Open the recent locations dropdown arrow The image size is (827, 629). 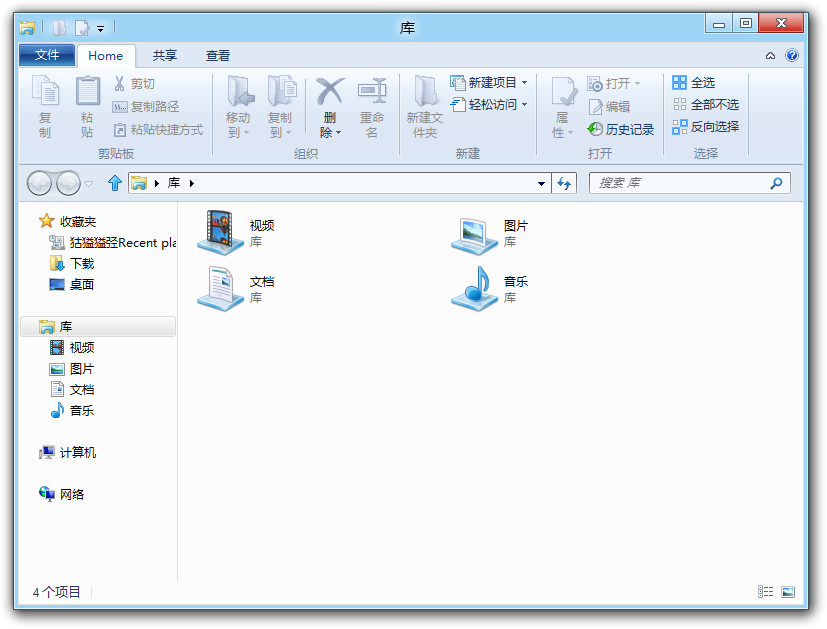coord(89,183)
